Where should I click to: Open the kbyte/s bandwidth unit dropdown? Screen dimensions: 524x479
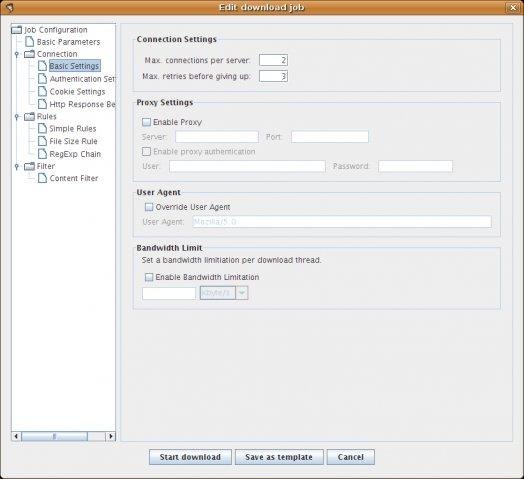coord(242,293)
